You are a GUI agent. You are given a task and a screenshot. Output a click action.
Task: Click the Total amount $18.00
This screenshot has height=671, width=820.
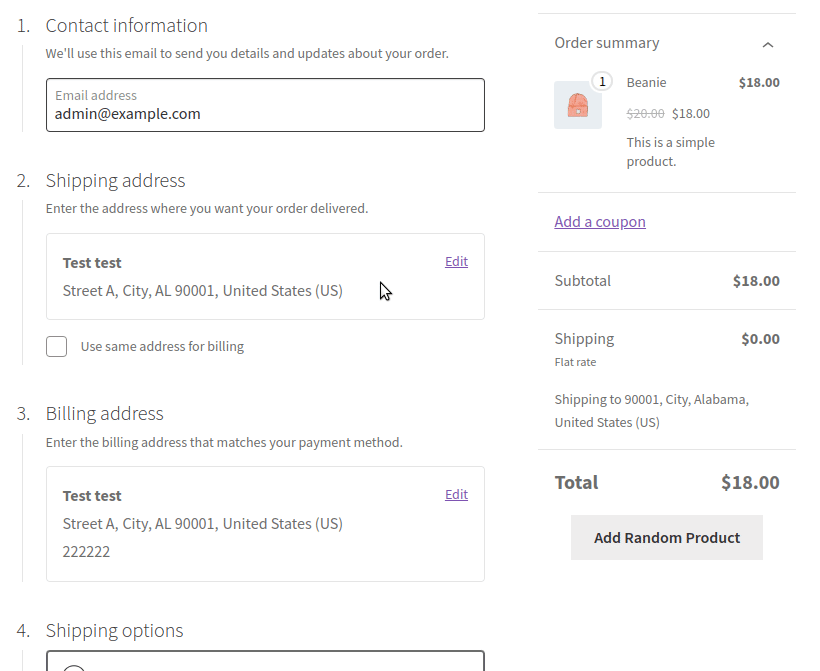point(750,483)
